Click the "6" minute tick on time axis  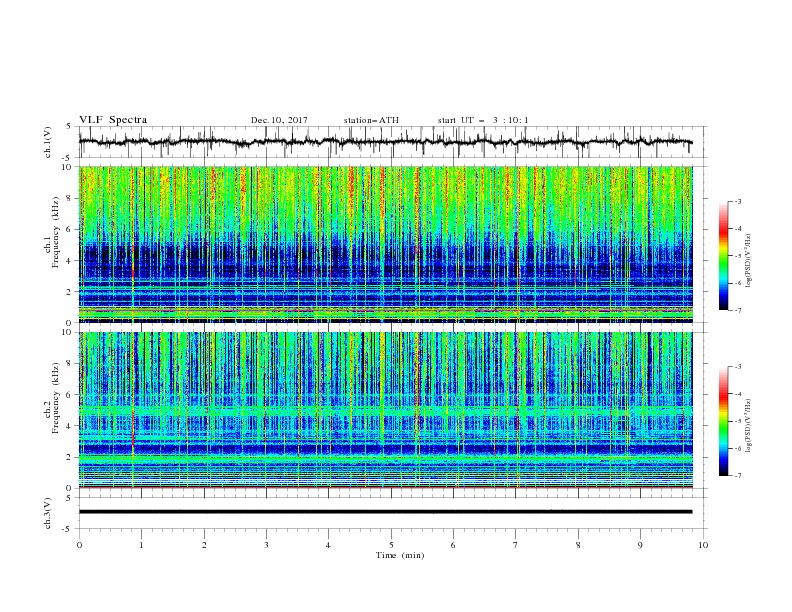coord(453,545)
